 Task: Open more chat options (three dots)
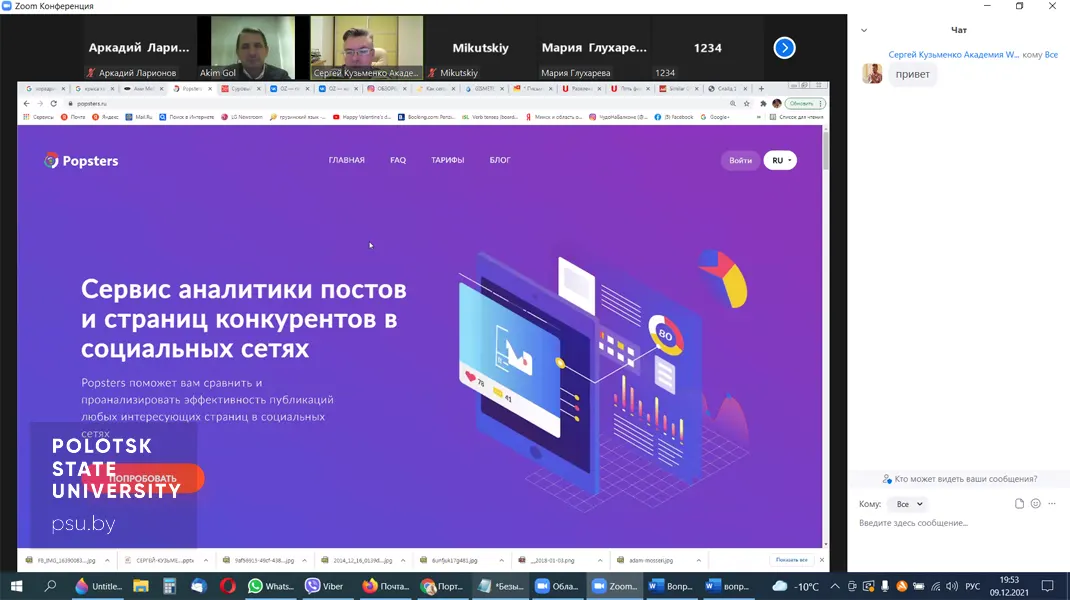[x=1052, y=504]
